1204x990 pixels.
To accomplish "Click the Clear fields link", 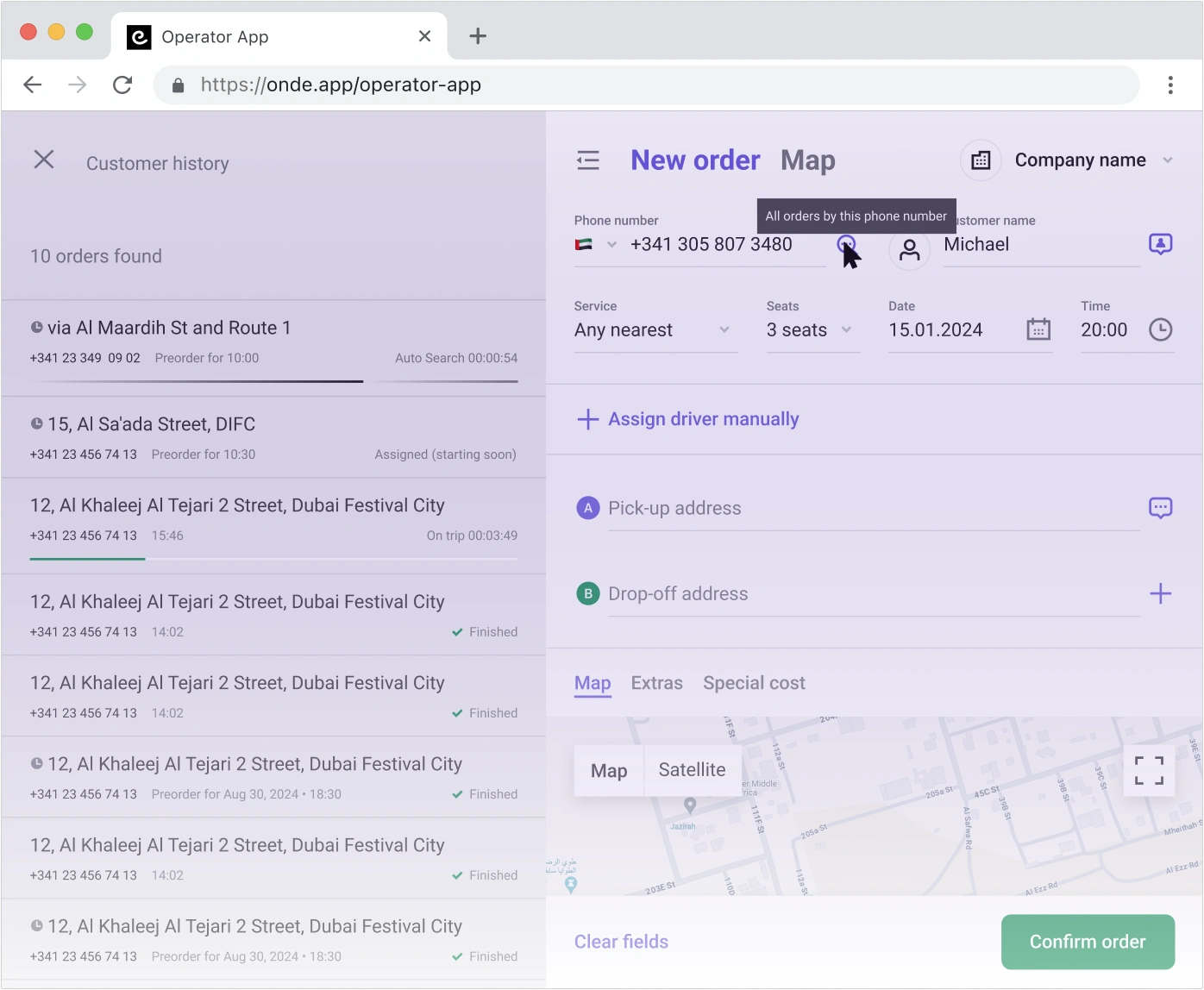I will [x=621, y=942].
